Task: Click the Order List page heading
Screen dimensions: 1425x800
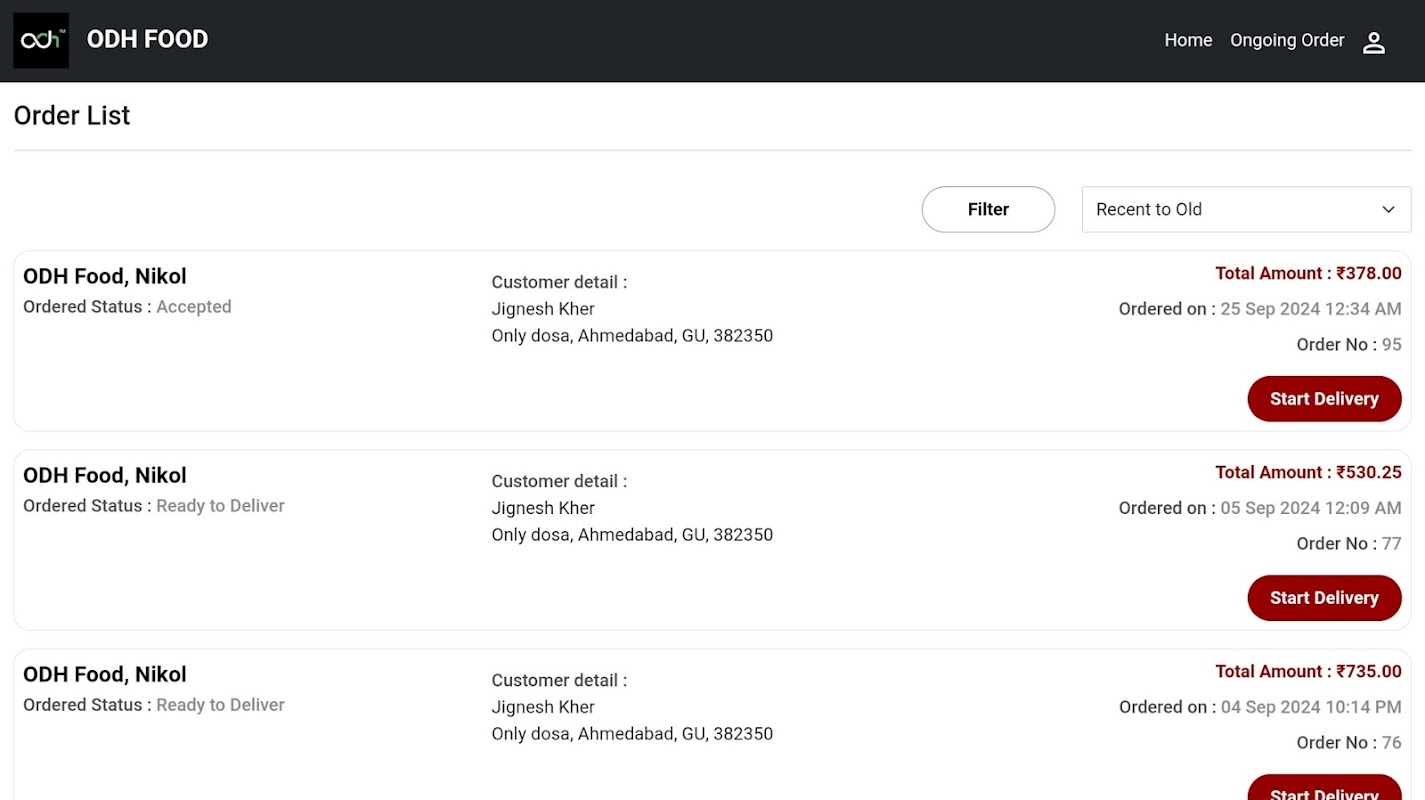Action: [x=72, y=116]
